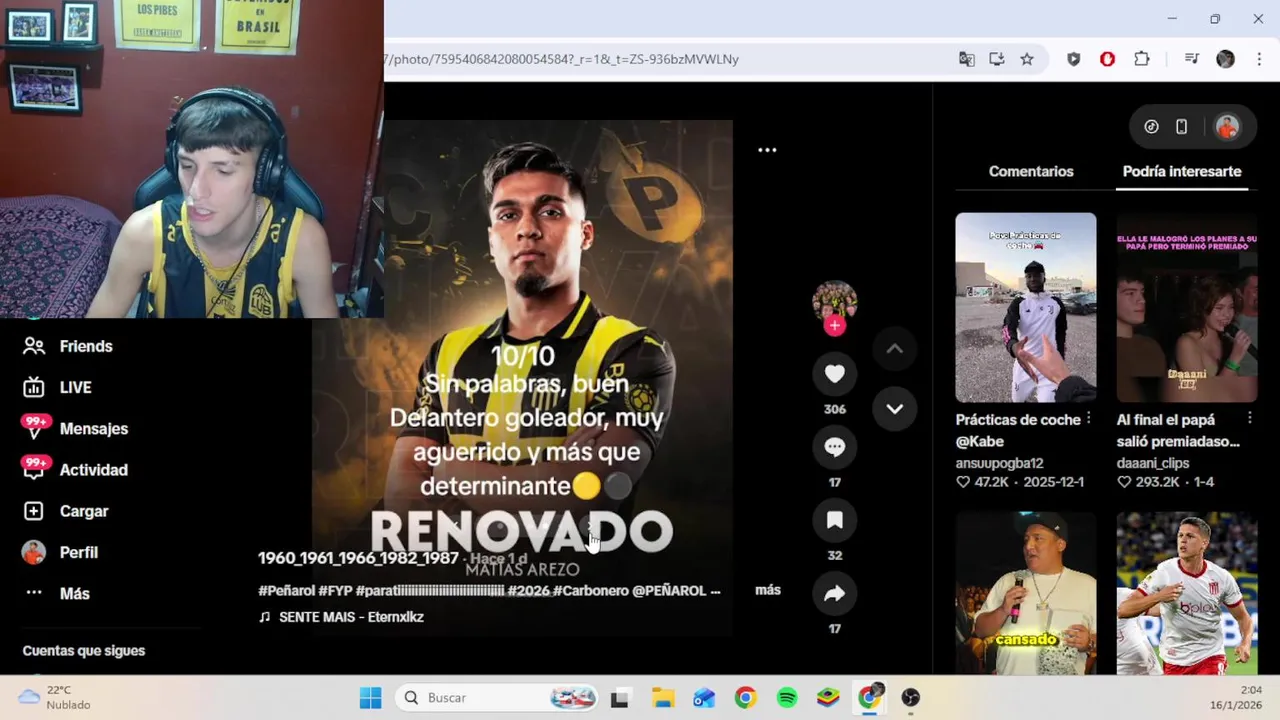The height and width of the screenshot is (720, 1280).
Task: Open options for Prácticas de coche card
Action: click(1089, 418)
